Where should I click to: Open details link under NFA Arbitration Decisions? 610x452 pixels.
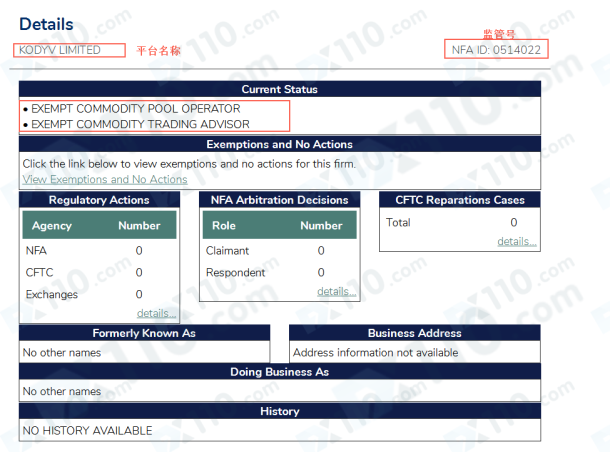pyautogui.click(x=337, y=291)
